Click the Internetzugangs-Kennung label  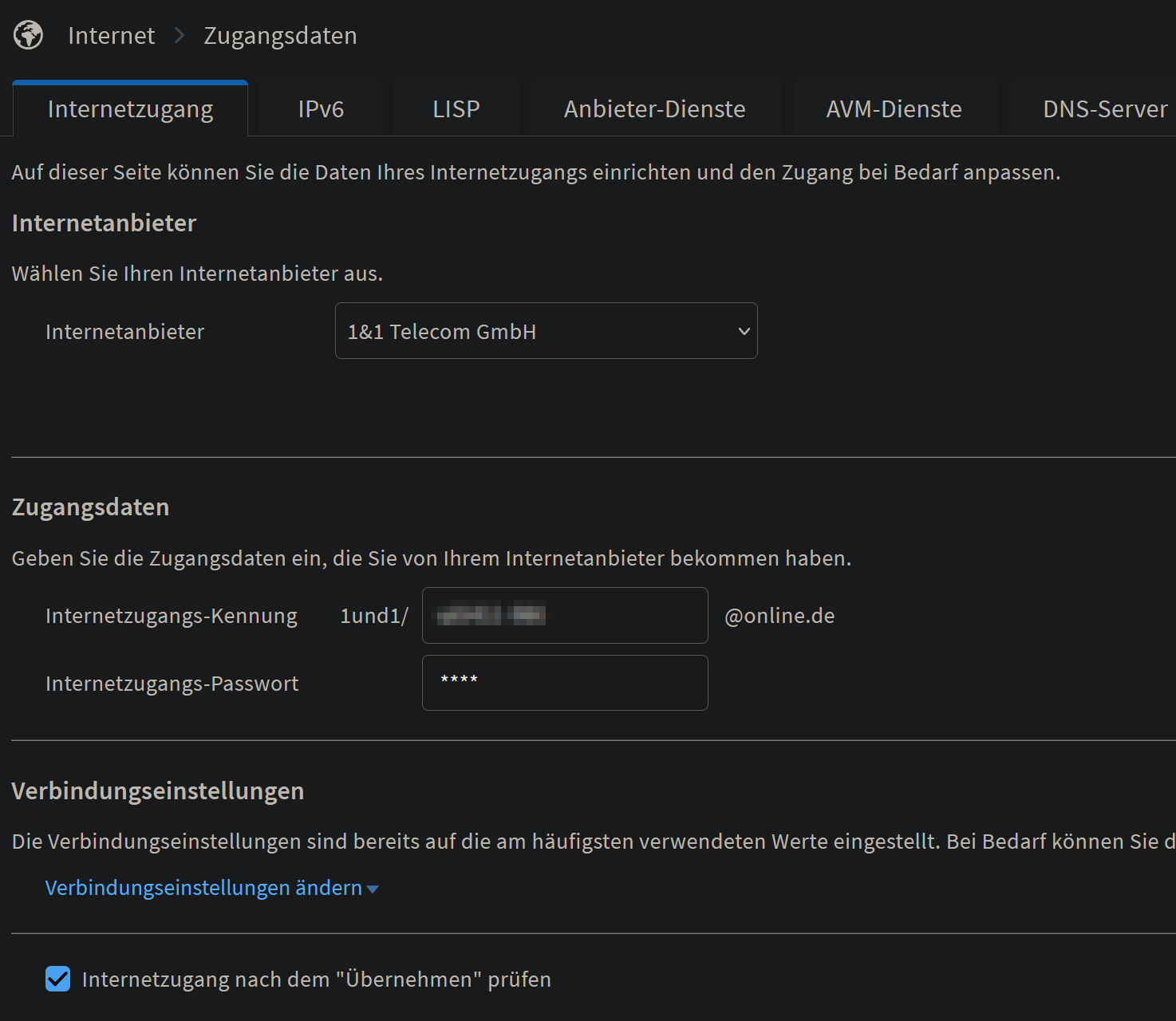(171, 616)
